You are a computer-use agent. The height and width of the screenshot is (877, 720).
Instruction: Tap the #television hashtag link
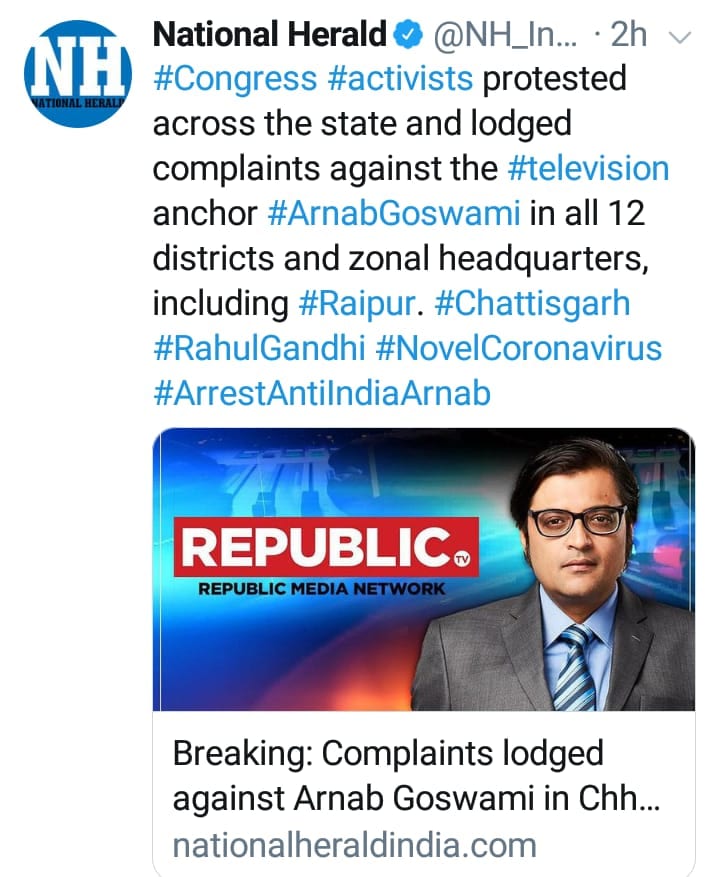[588, 168]
